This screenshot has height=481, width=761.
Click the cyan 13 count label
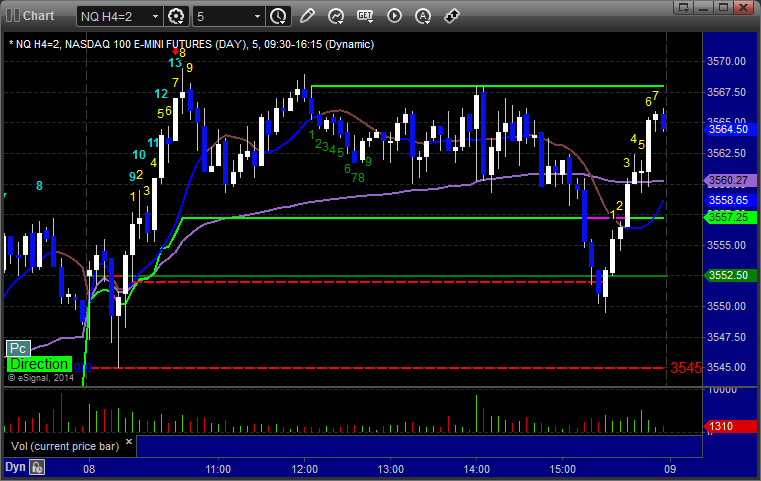click(x=175, y=63)
